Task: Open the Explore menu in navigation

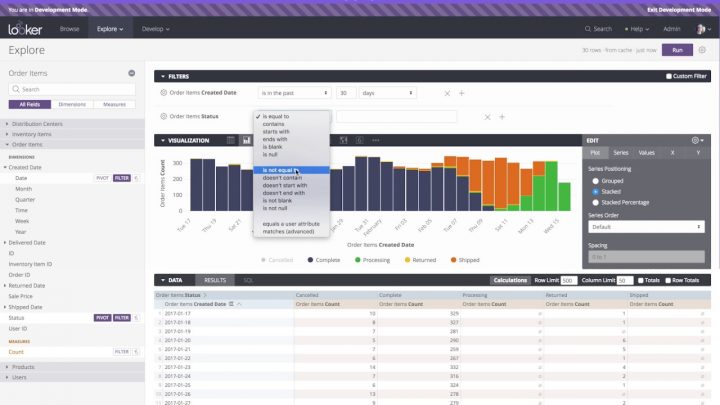Action: click(x=110, y=29)
